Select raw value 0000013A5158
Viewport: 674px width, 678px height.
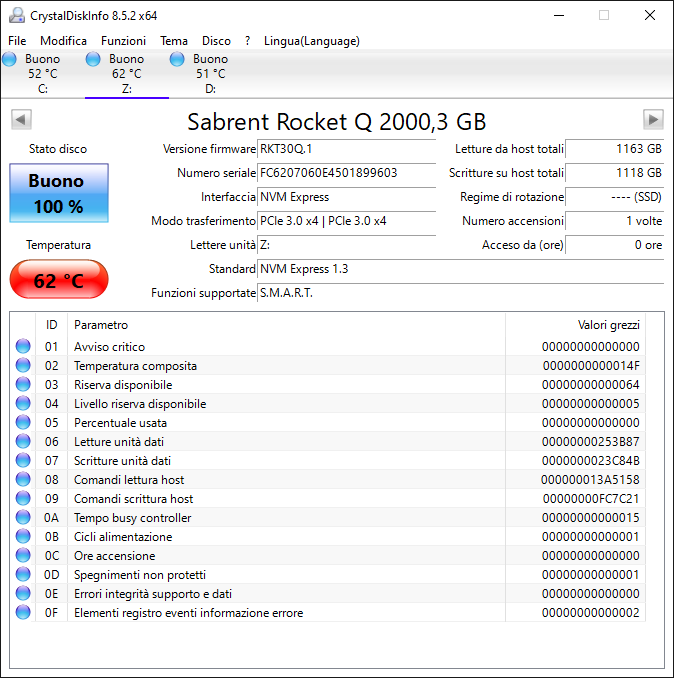click(590, 480)
